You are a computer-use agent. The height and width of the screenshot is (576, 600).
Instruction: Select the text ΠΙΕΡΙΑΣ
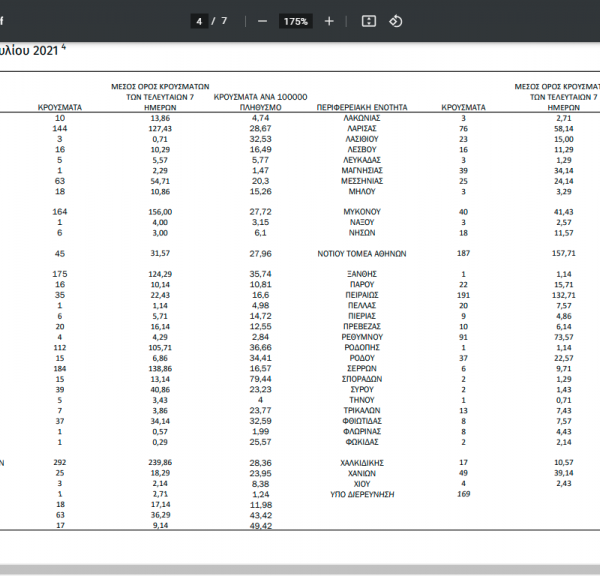(x=362, y=316)
